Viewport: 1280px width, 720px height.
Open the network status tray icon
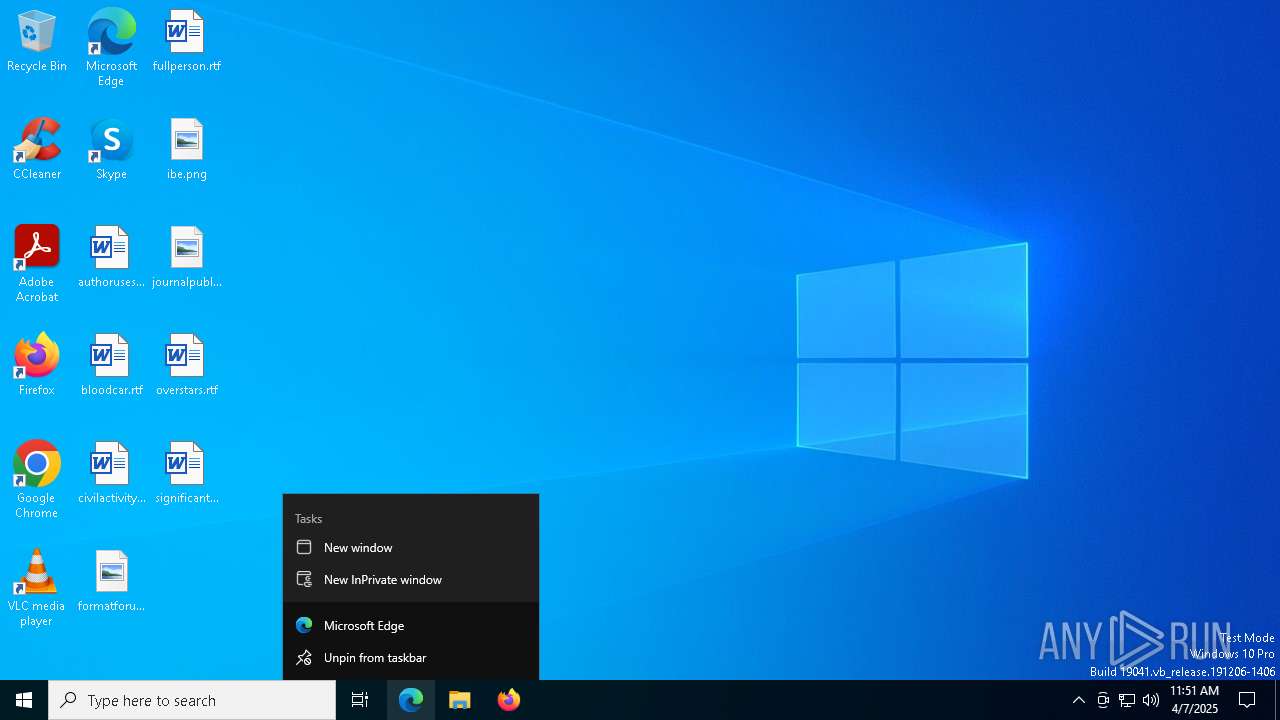pyautogui.click(x=1127, y=700)
